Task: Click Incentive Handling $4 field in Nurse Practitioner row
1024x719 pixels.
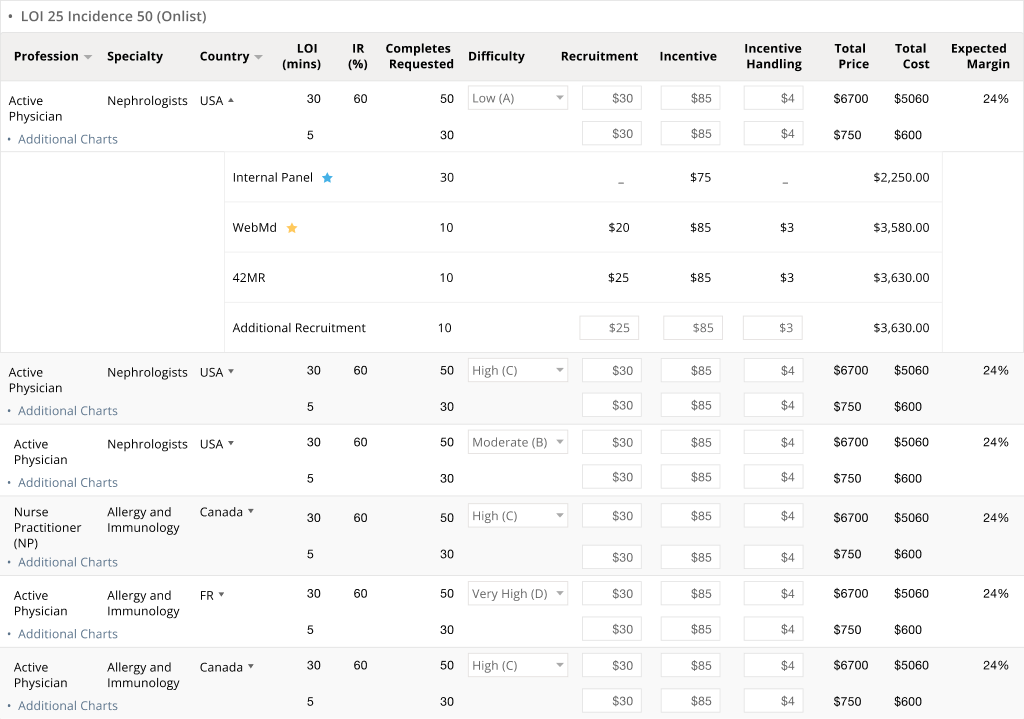Action: [x=773, y=516]
